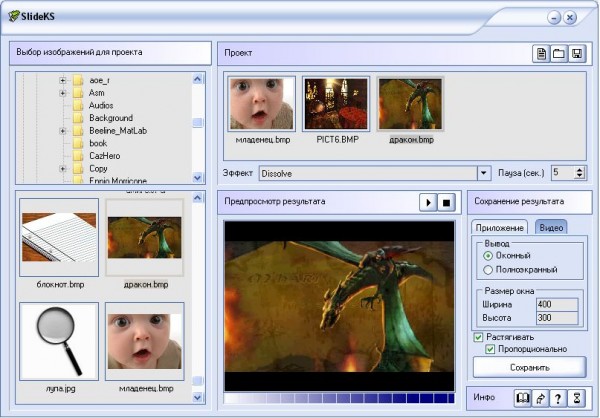Select the PICT6.BMP thumbnail in project
600x418 pixels.
[336, 103]
